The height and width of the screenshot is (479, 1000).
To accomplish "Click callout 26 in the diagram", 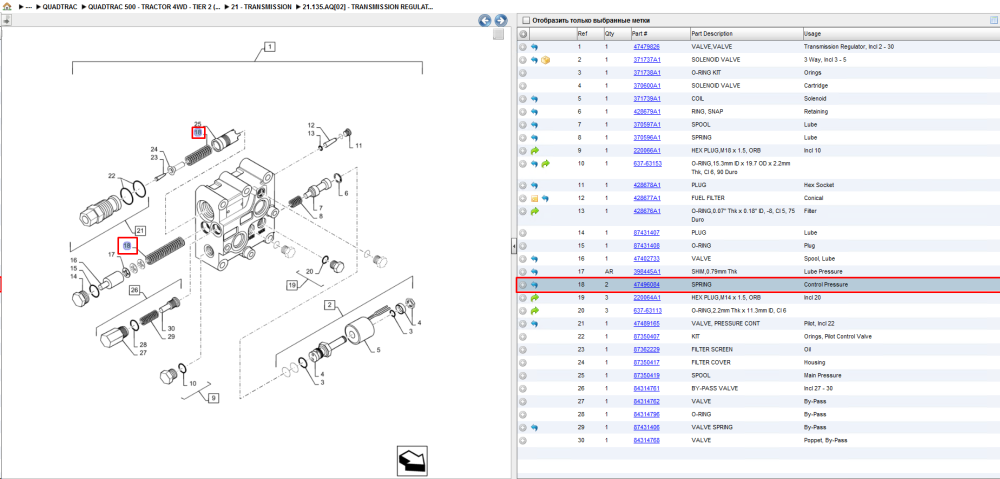I will coord(134,290).
